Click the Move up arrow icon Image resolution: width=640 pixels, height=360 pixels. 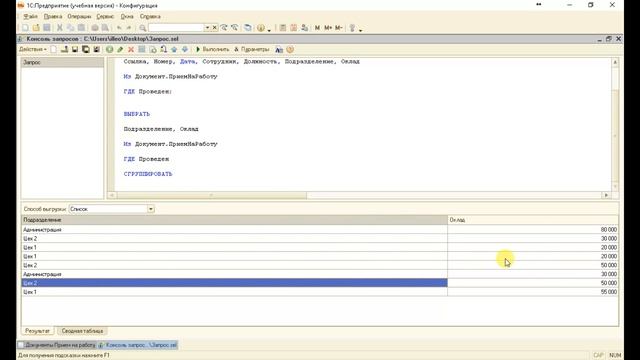tap(174, 49)
